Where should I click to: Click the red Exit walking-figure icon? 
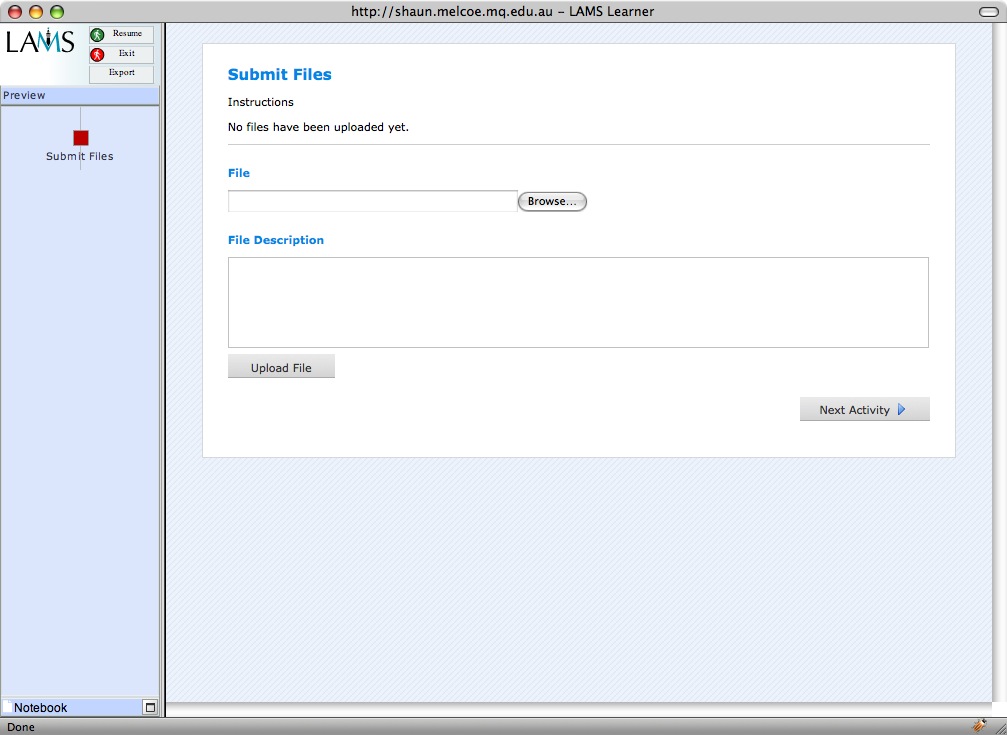click(x=97, y=55)
